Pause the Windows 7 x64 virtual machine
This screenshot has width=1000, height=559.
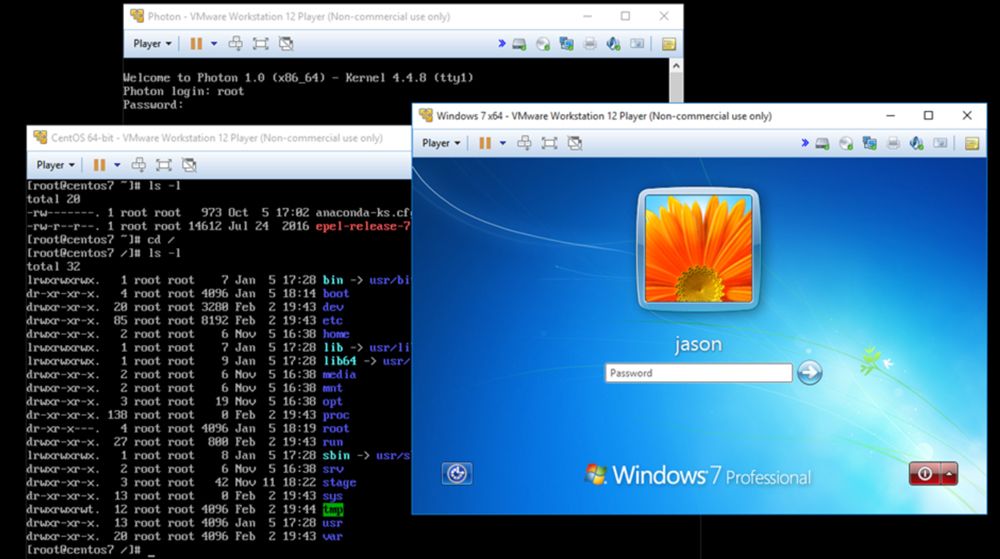[485, 143]
